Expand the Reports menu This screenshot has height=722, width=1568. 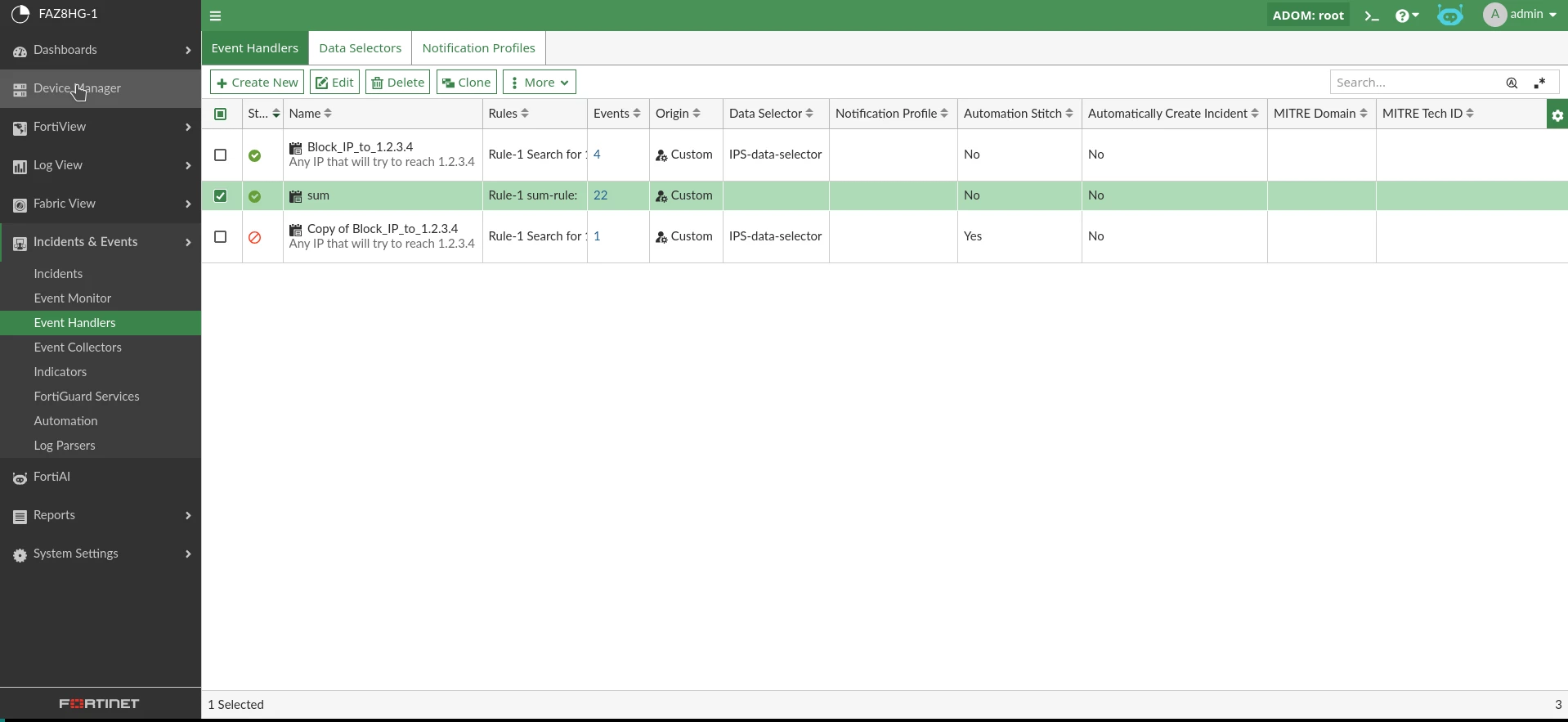[x=101, y=515]
